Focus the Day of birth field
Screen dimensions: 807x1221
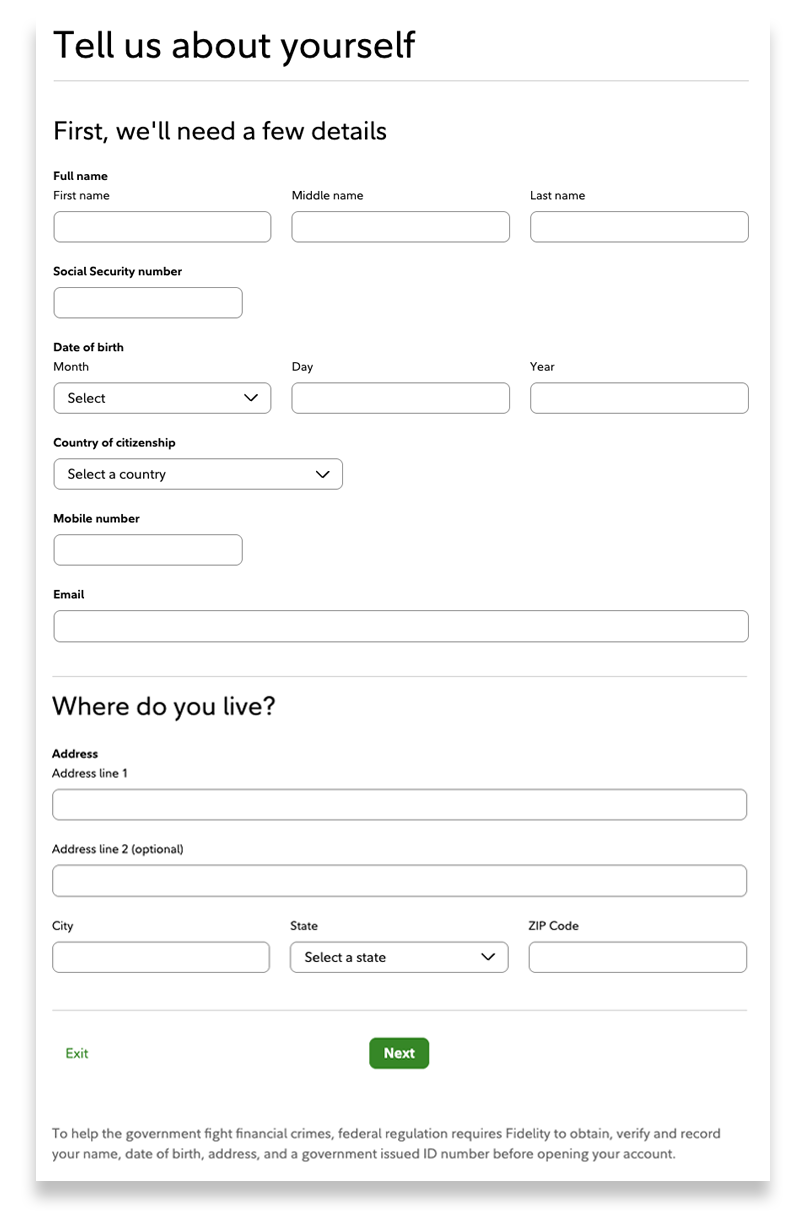400,398
